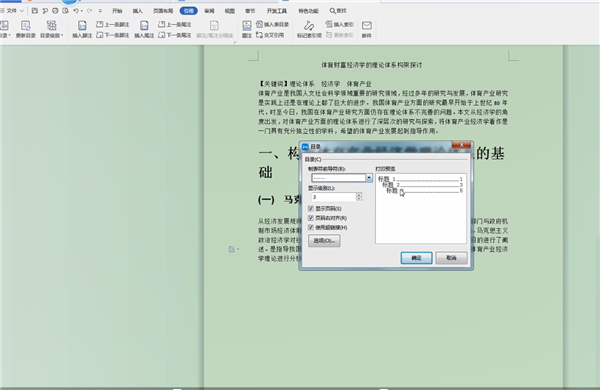
Task: Switch to the 审阅 tab
Action: 209,11
